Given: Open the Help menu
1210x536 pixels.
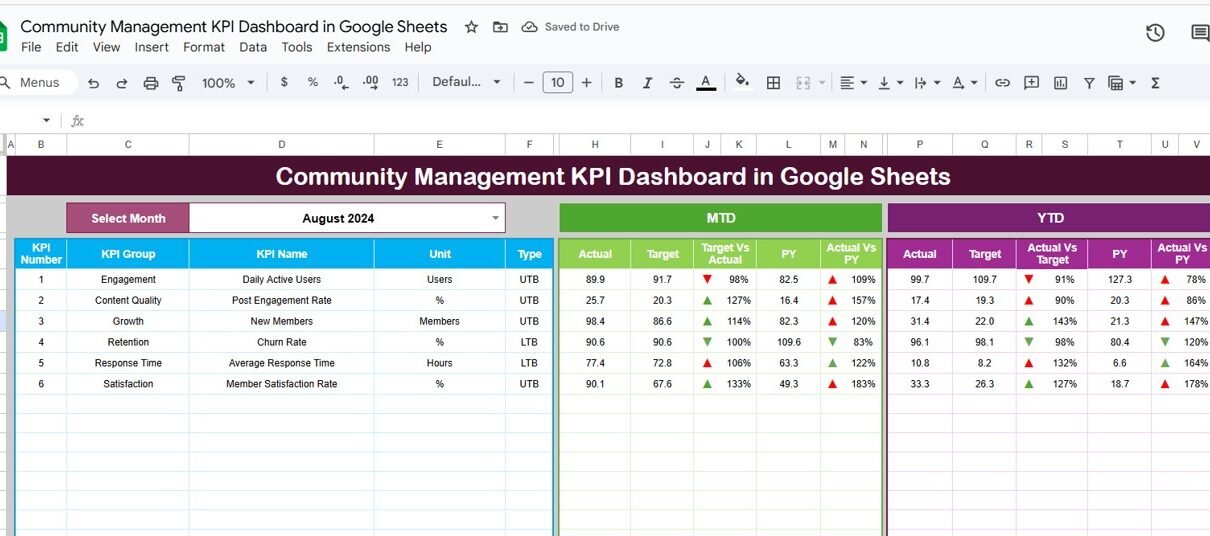Looking at the screenshot, I should click(418, 47).
